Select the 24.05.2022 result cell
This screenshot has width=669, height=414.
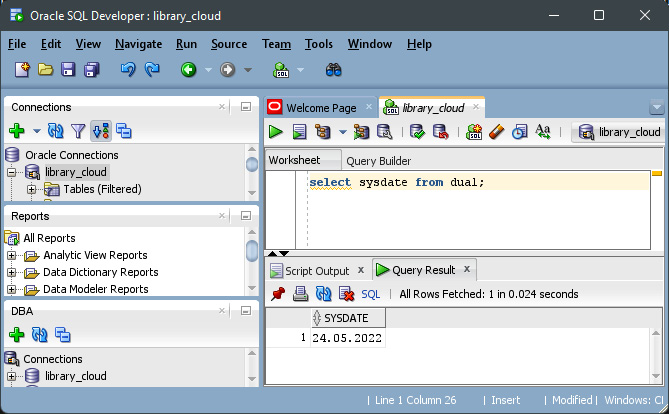click(x=348, y=338)
